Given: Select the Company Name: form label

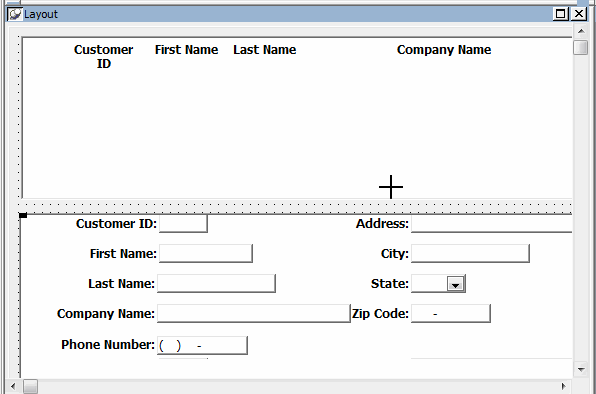Looking at the screenshot, I should (106, 313).
